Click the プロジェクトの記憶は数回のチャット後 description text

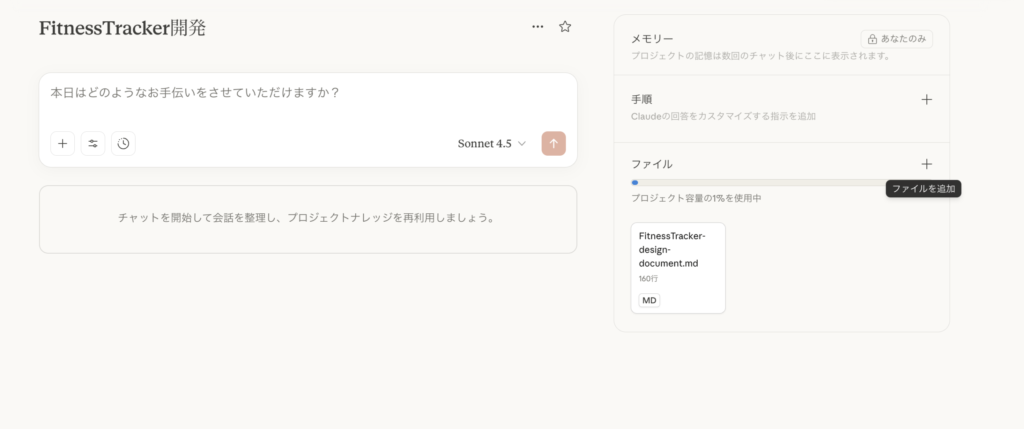[x=761, y=56]
